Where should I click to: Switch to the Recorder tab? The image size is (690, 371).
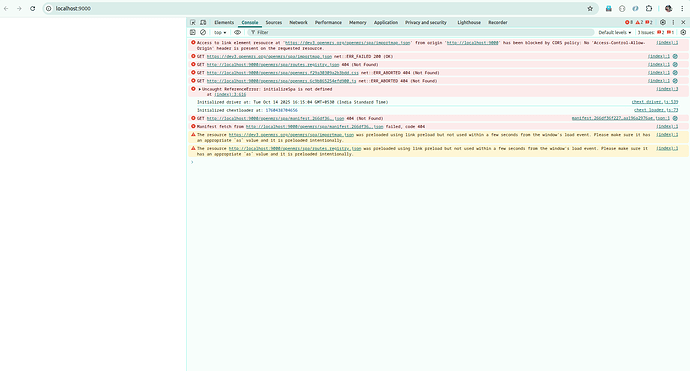tap(498, 22)
